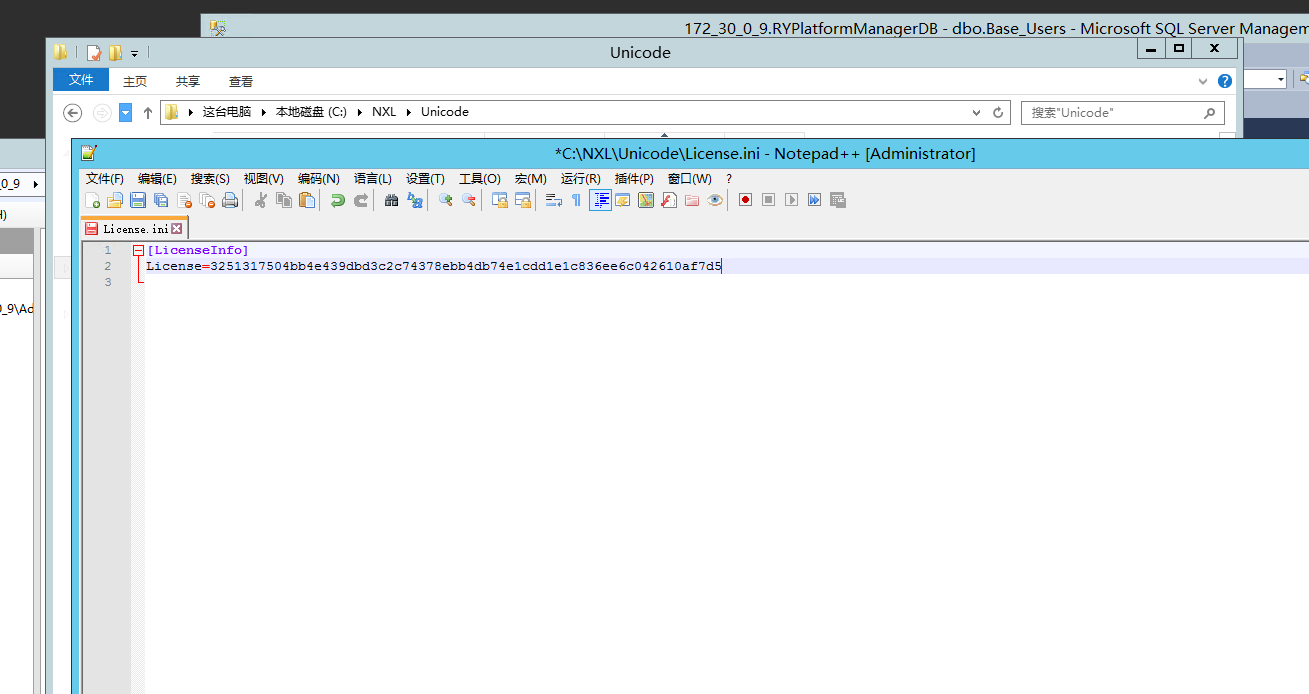Switch to the 查看 ribbon tab
The height and width of the screenshot is (694, 1309).
click(241, 81)
